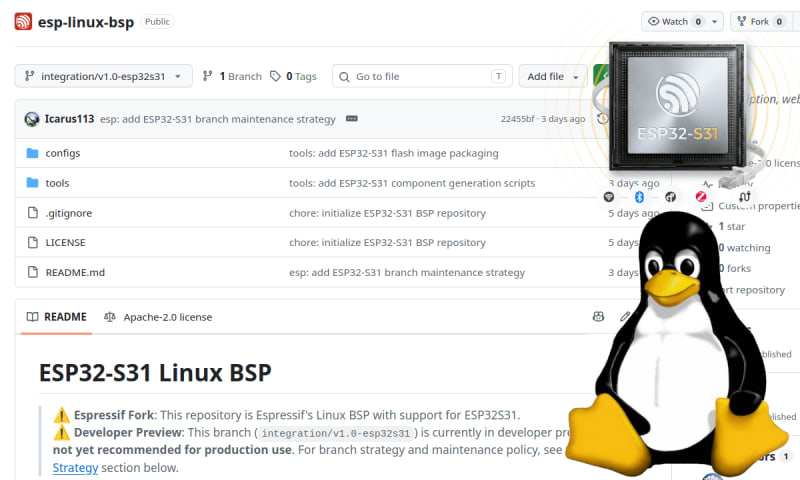Screen dimensions: 800x480
Task: Click the Espressif repository logo icon
Action: coord(23,21)
